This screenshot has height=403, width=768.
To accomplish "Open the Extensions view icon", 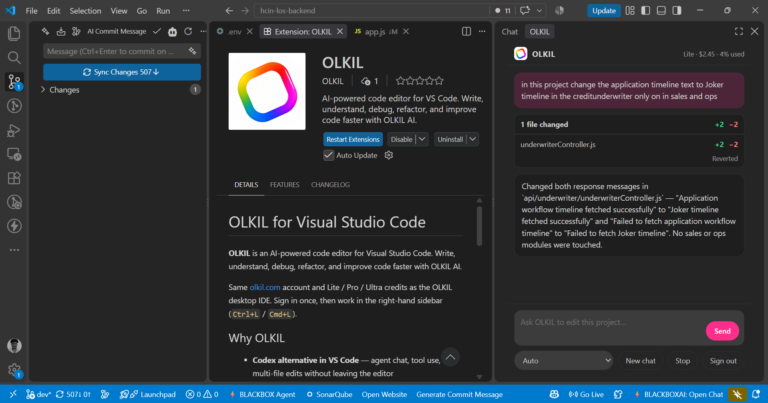I will tap(14, 178).
